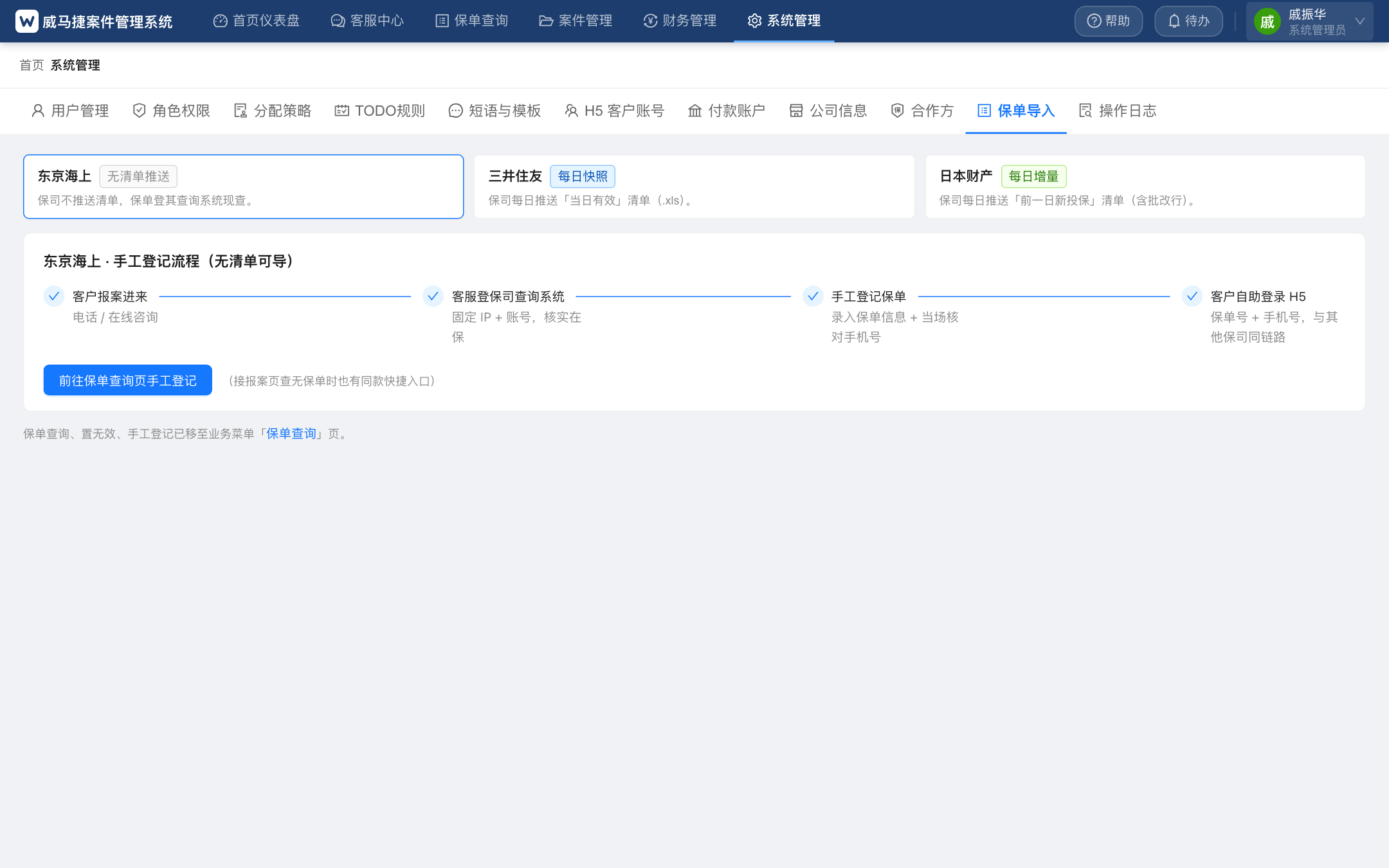Follow the 保单查询 link in the footer note
Screen dimensions: 1389x868
pos(291,433)
